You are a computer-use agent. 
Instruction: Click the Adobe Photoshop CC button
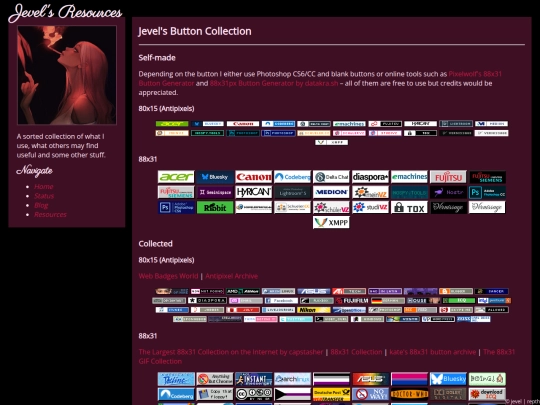tap(487, 192)
